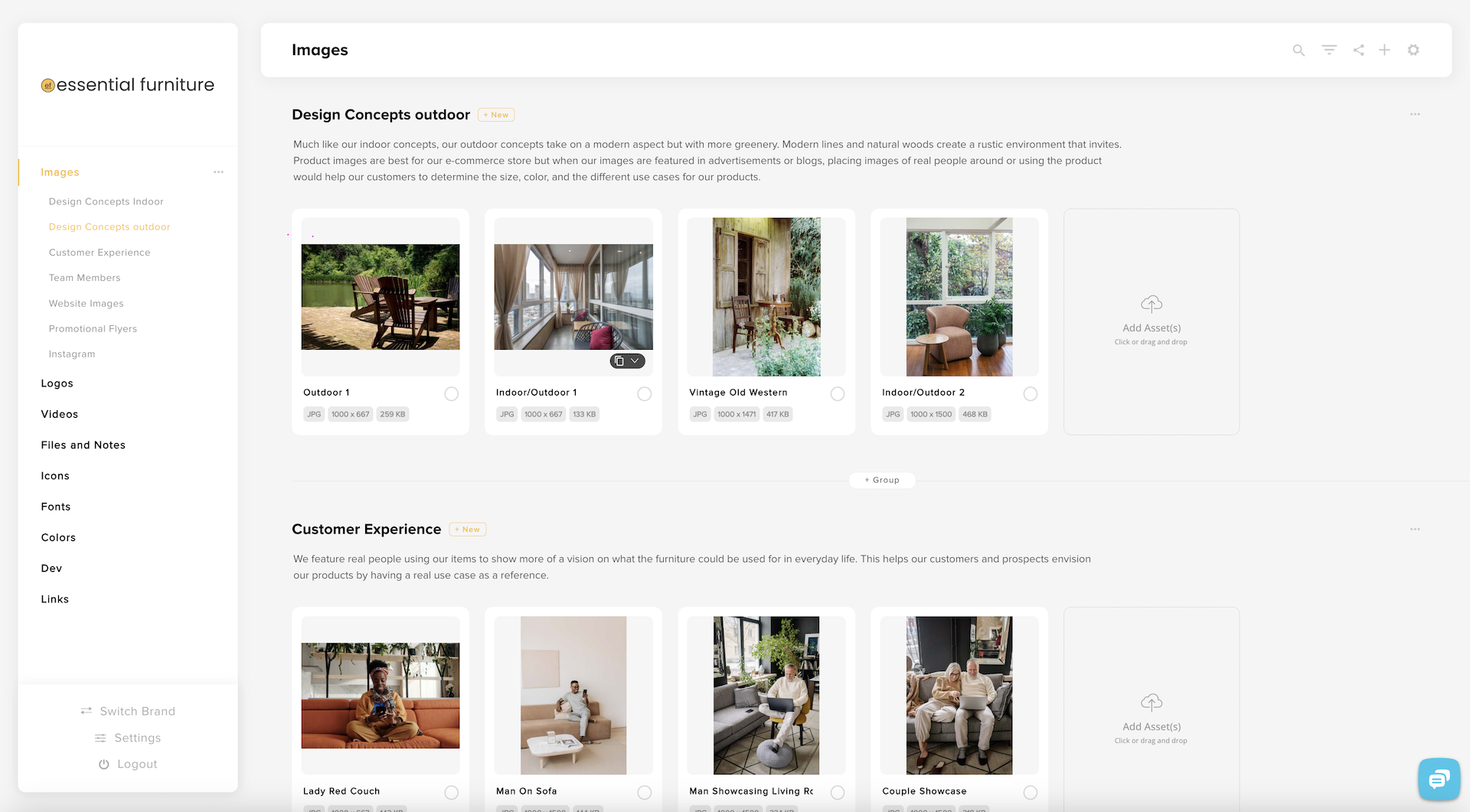Click the plus icon to add new content
Viewport: 1470px width, 812px height.
tap(1385, 50)
